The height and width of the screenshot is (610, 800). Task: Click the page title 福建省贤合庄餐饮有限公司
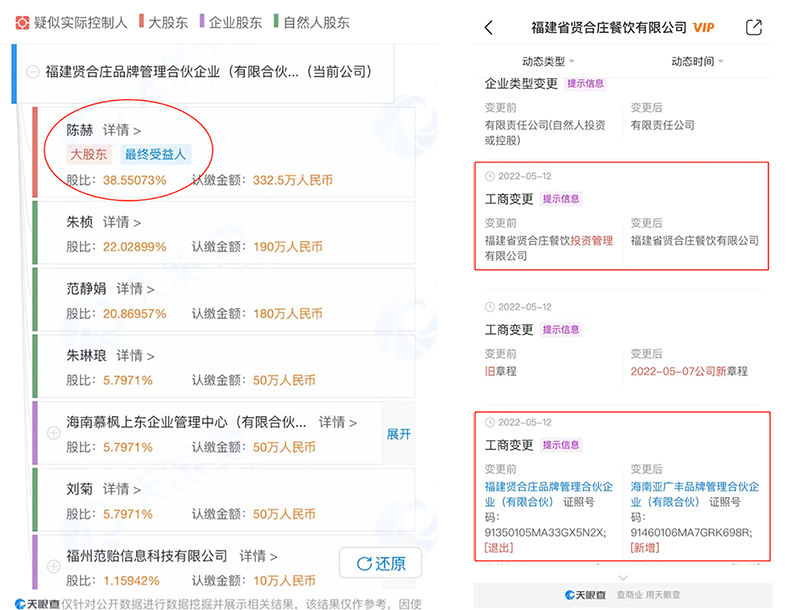coord(609,28)
